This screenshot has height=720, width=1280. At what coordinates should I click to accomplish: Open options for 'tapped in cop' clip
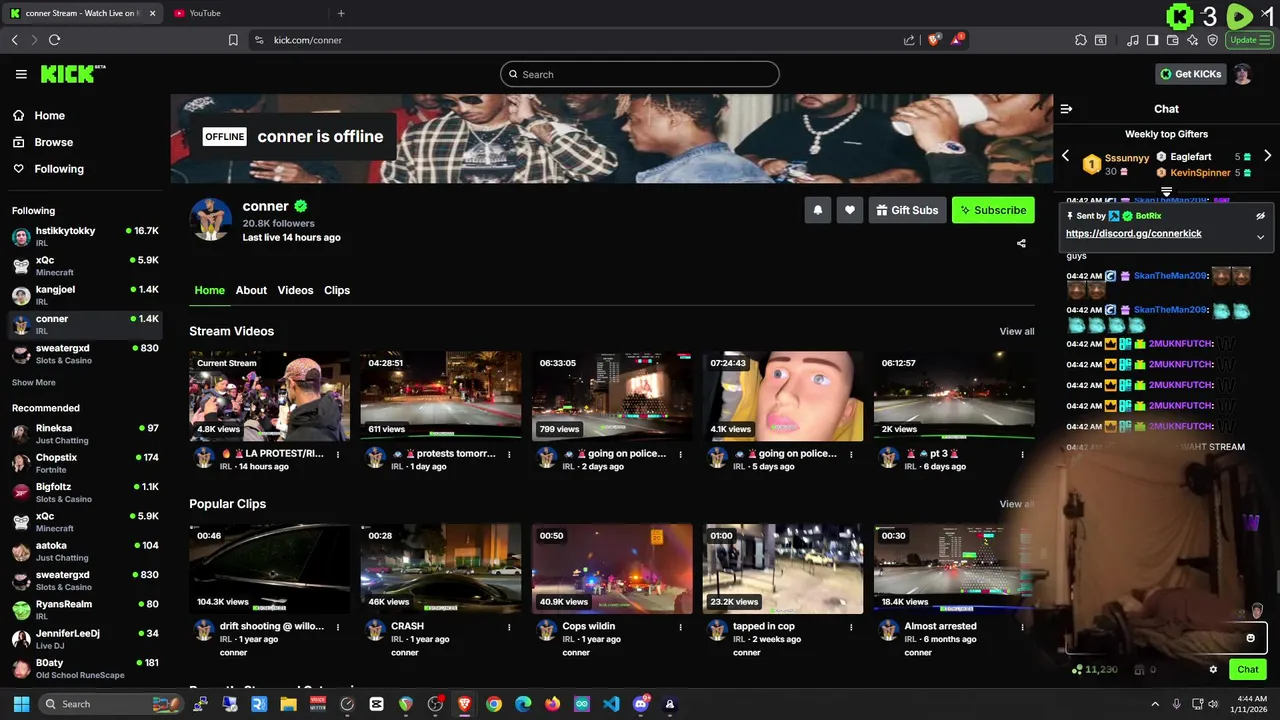[x=851, y=627]
